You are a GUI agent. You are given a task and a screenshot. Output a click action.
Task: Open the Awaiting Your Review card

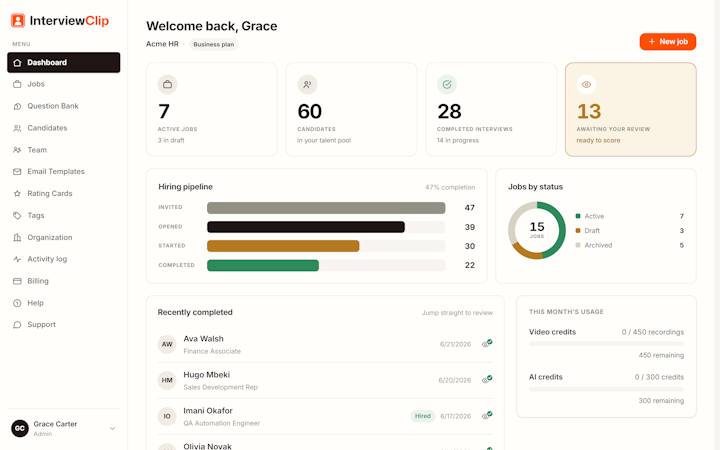click(630, 109)
